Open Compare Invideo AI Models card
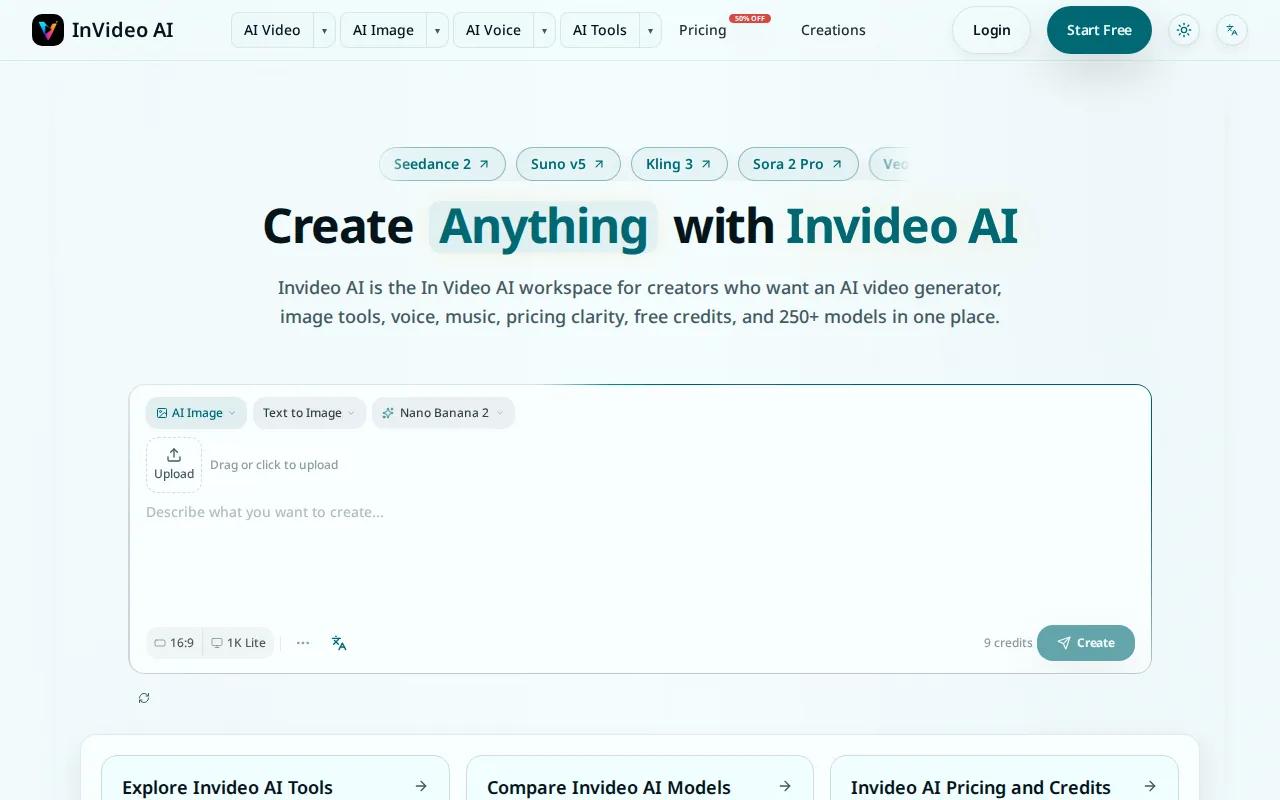1280x800 pixels. point(640,778)
